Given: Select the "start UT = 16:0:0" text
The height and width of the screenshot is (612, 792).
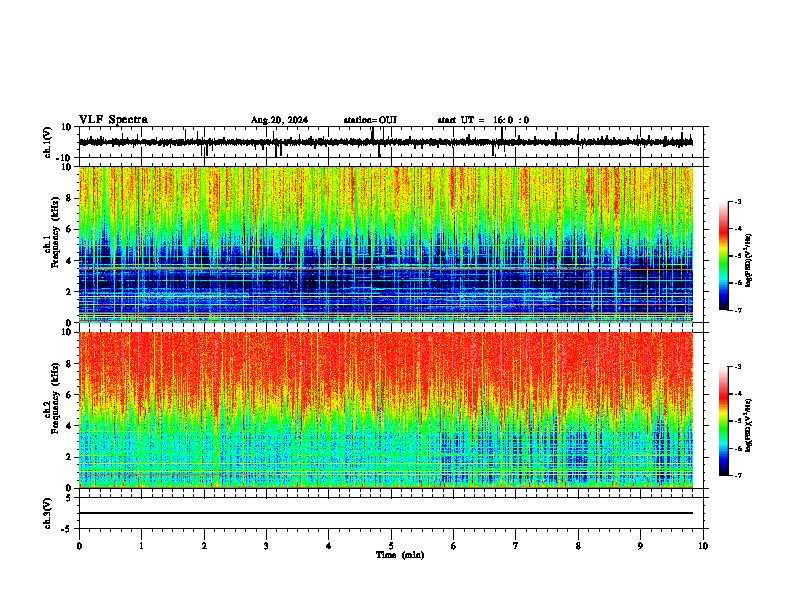Looking at the screenshot, I should [x=483, y=120].
